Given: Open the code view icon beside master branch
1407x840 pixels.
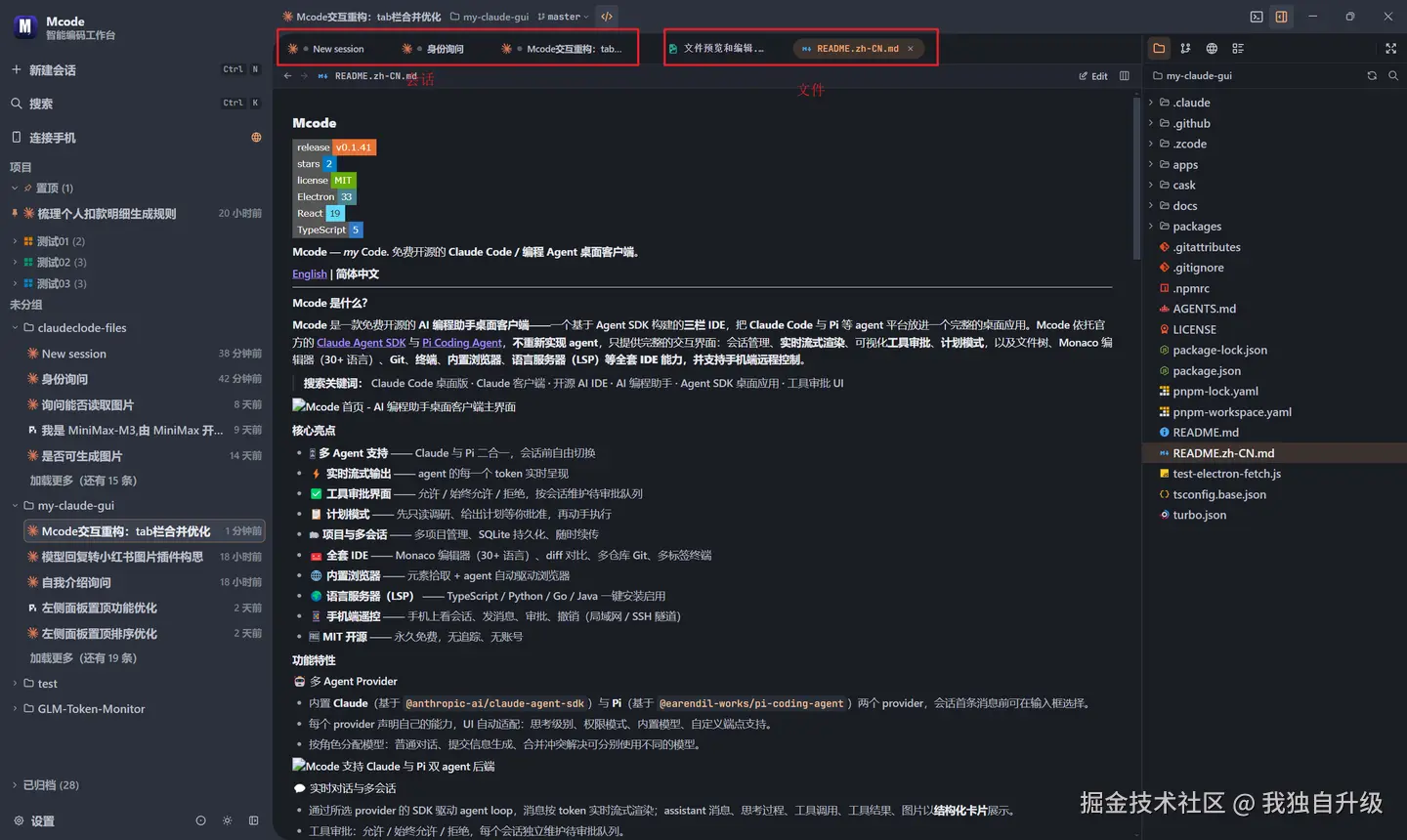Looking at the screenshot, I should click(607, 17).
